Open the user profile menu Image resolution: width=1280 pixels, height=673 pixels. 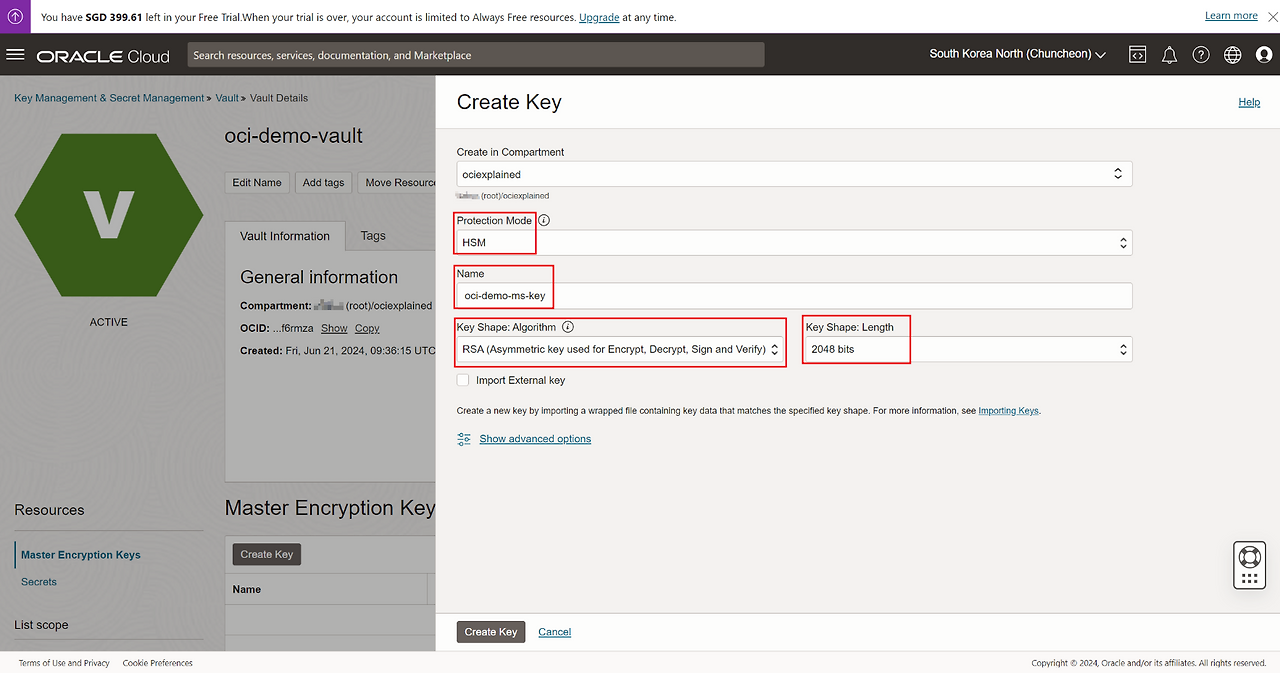pyautogui.click(x=1264, y=55)
